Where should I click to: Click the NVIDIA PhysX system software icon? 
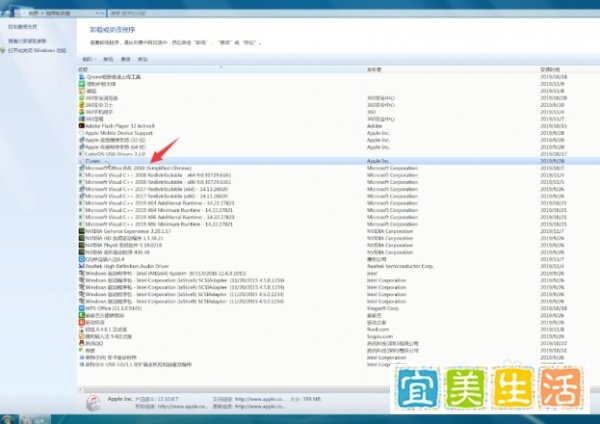coord(82,245)
